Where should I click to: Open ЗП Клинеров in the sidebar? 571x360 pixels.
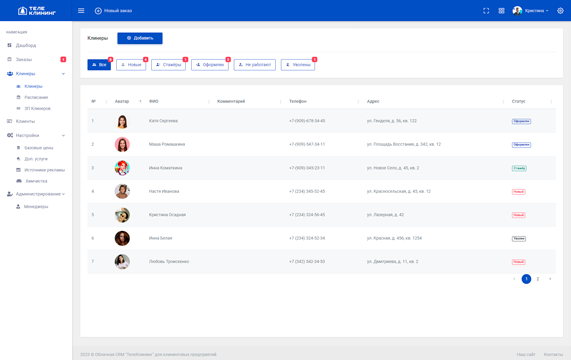[37, 108]
